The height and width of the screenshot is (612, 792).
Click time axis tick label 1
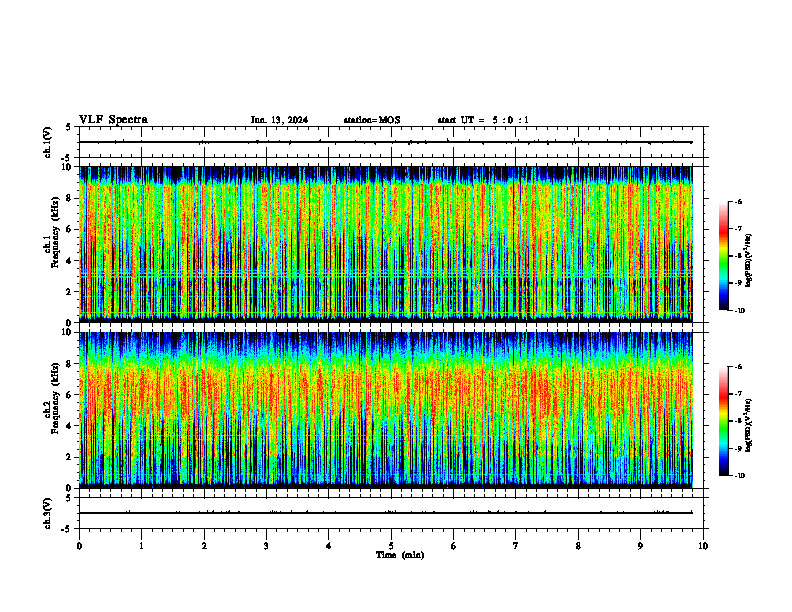point(141,546)
